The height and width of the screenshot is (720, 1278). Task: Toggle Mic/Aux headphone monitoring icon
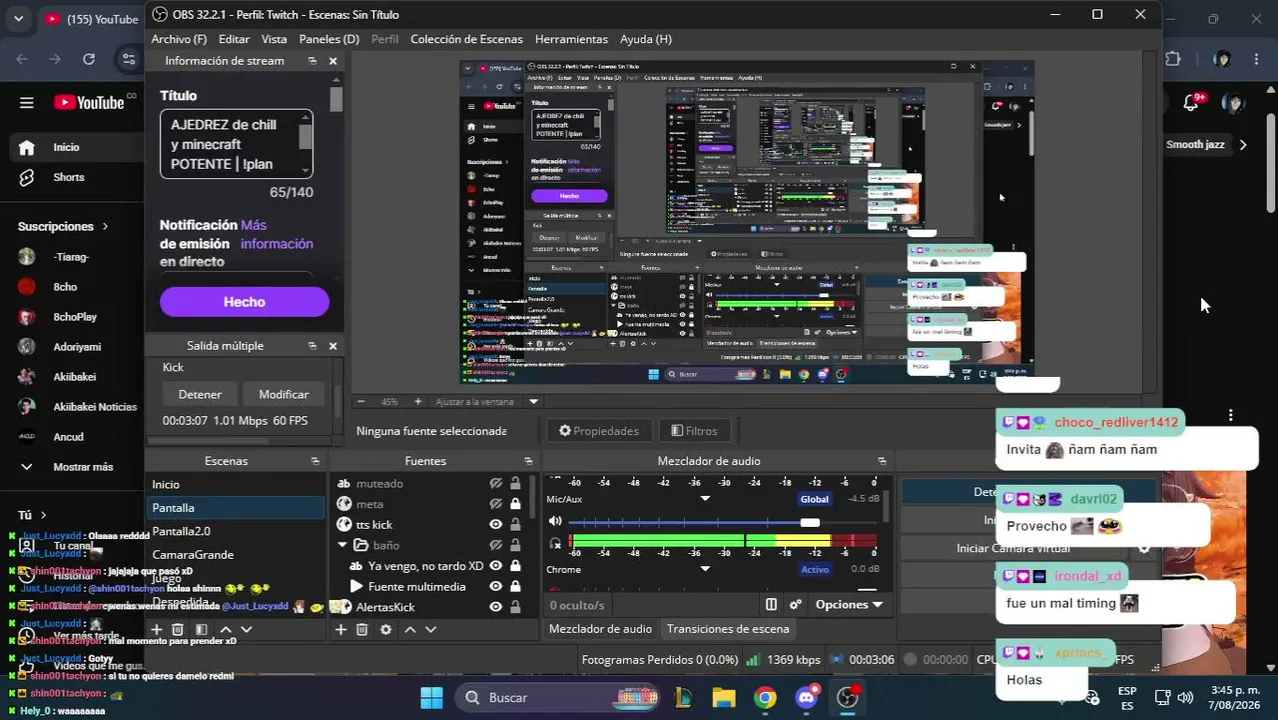[556, 543]
